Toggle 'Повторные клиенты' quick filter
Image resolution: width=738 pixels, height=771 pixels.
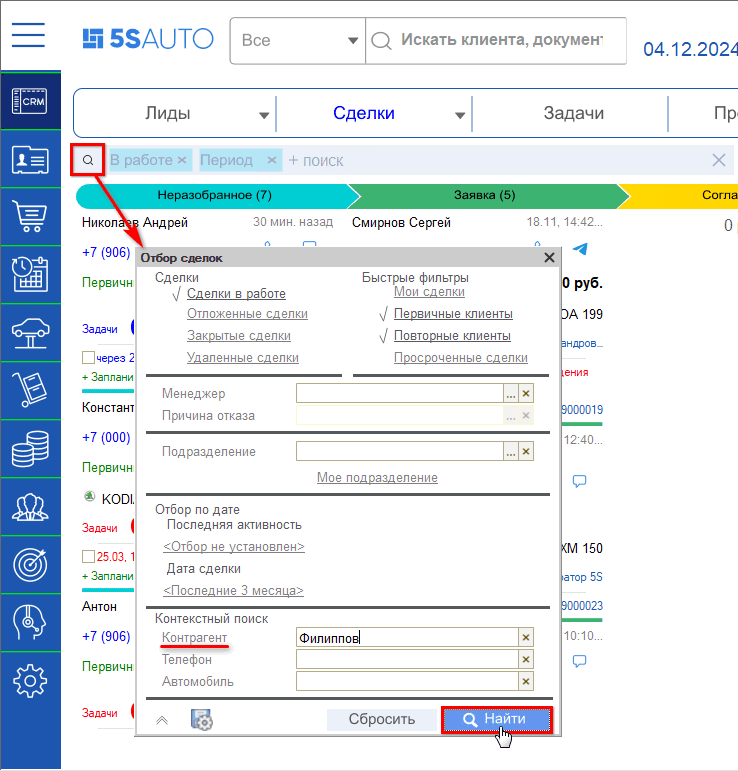click(x=452, y=336)
